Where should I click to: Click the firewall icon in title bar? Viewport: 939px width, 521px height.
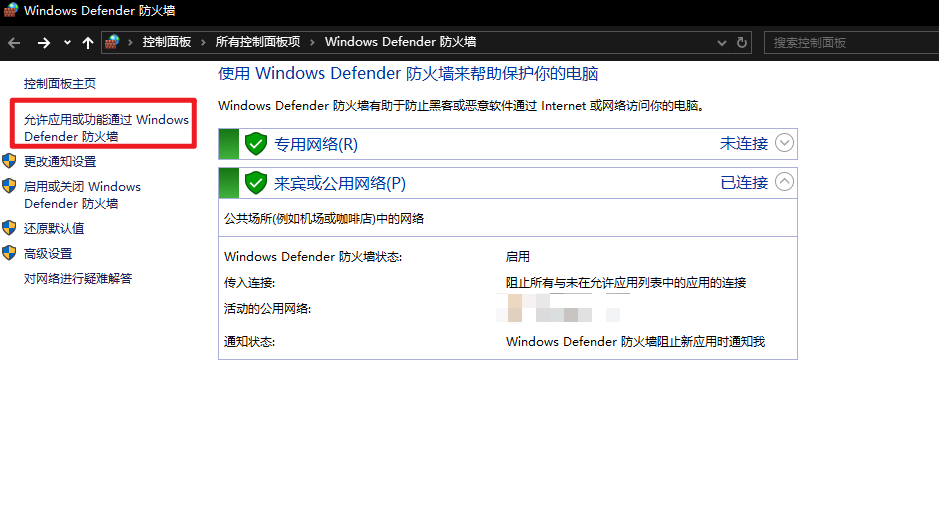point(11,10)
